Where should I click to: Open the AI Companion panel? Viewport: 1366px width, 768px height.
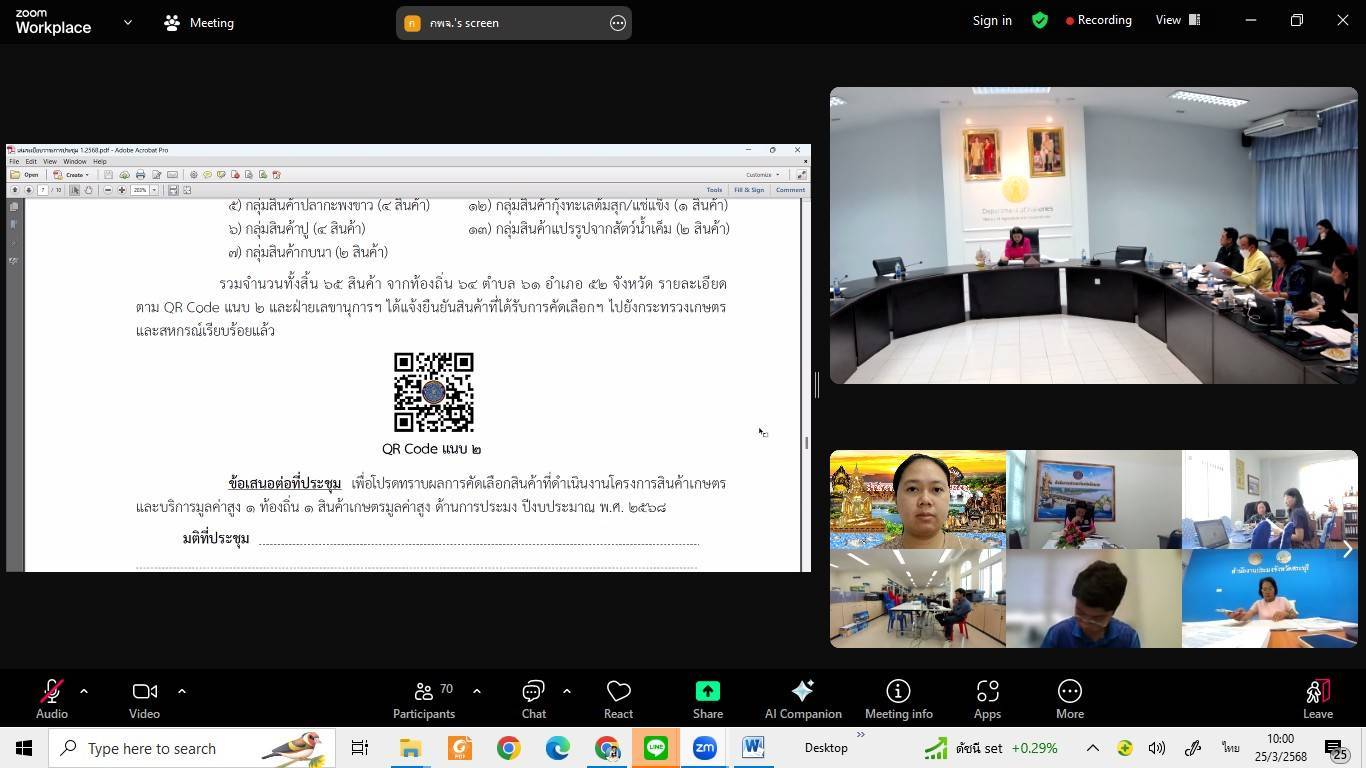[803, 699]
